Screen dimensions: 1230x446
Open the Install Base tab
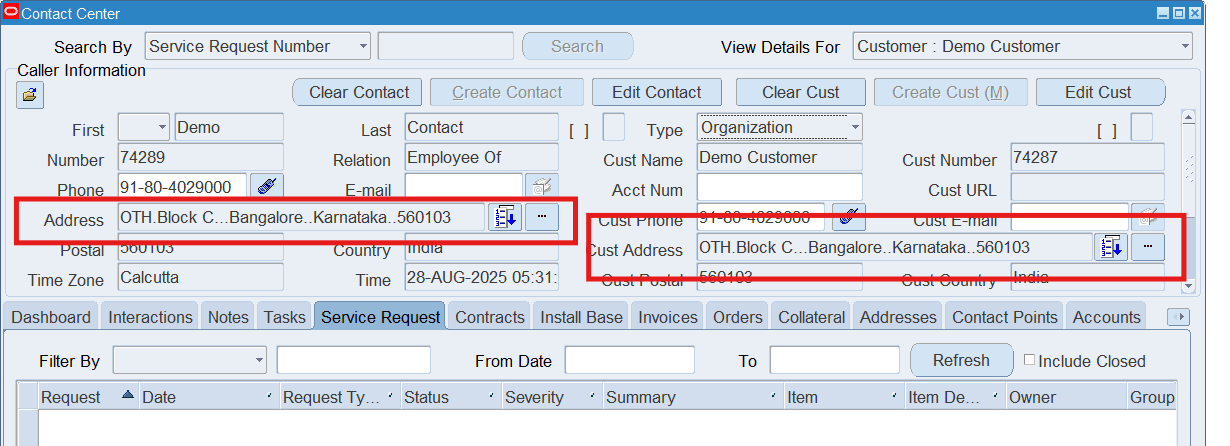581,317
